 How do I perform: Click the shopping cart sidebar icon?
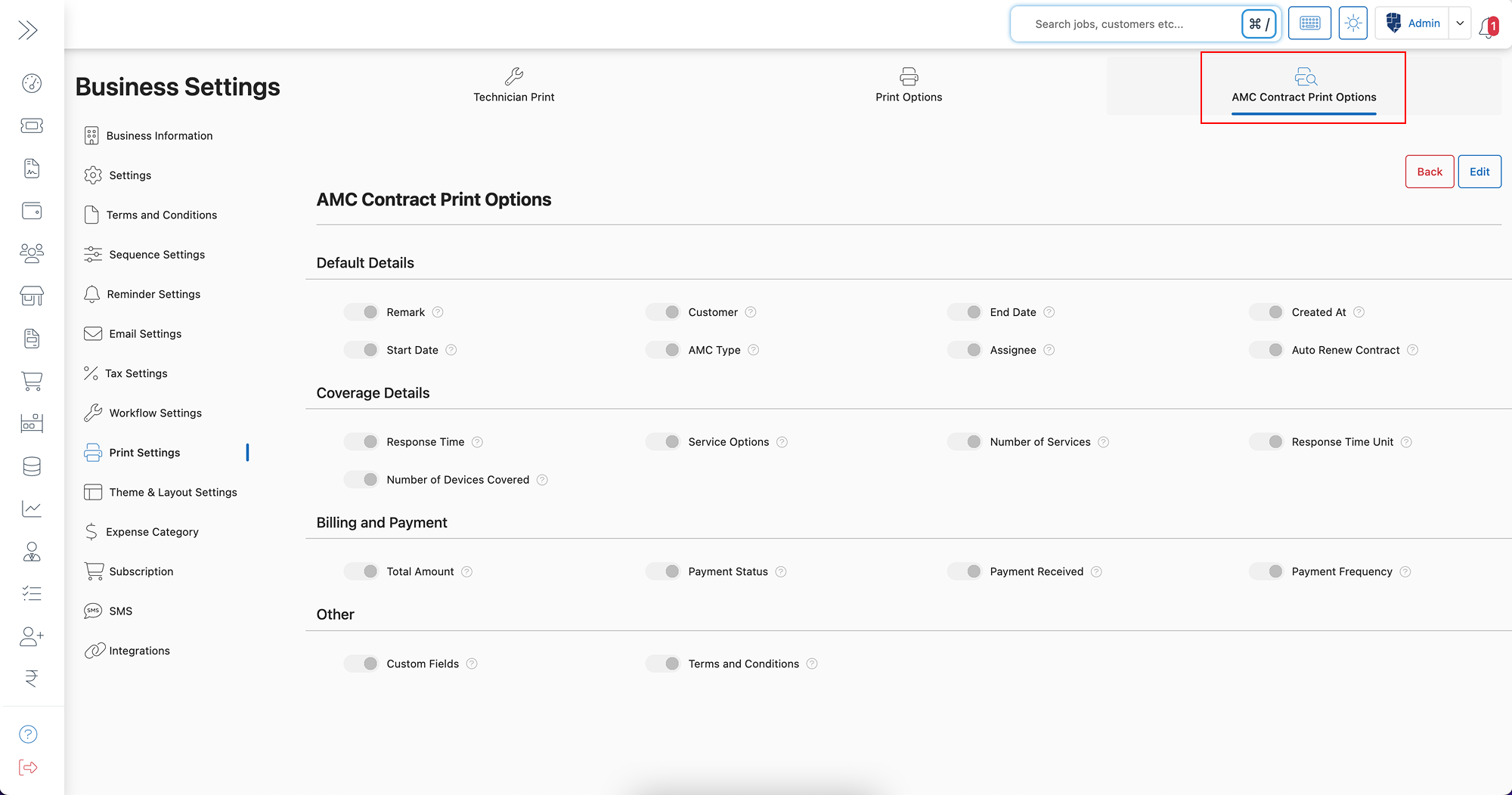(x=32, y=381)
